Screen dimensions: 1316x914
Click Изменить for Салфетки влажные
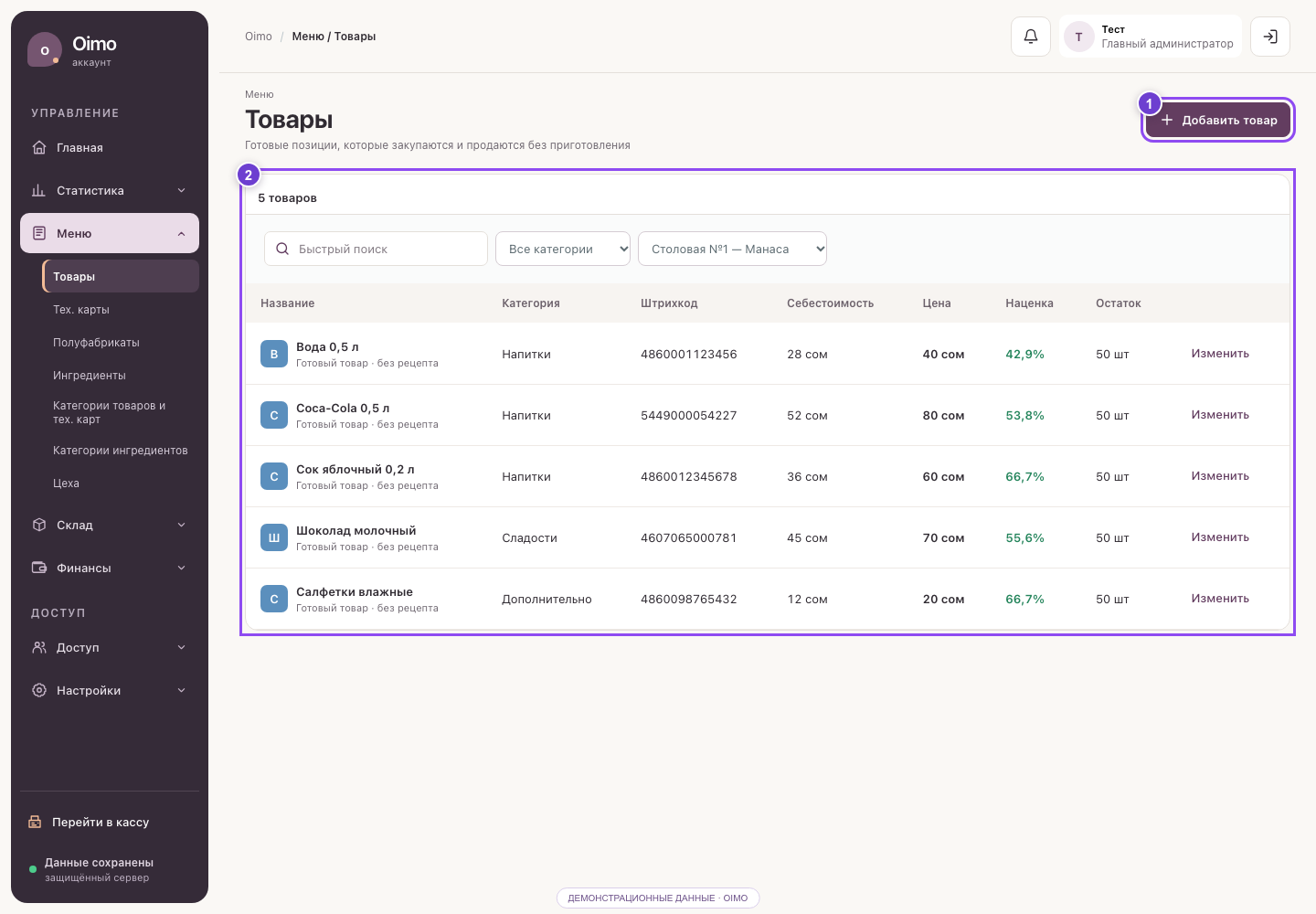point(1220,599)
